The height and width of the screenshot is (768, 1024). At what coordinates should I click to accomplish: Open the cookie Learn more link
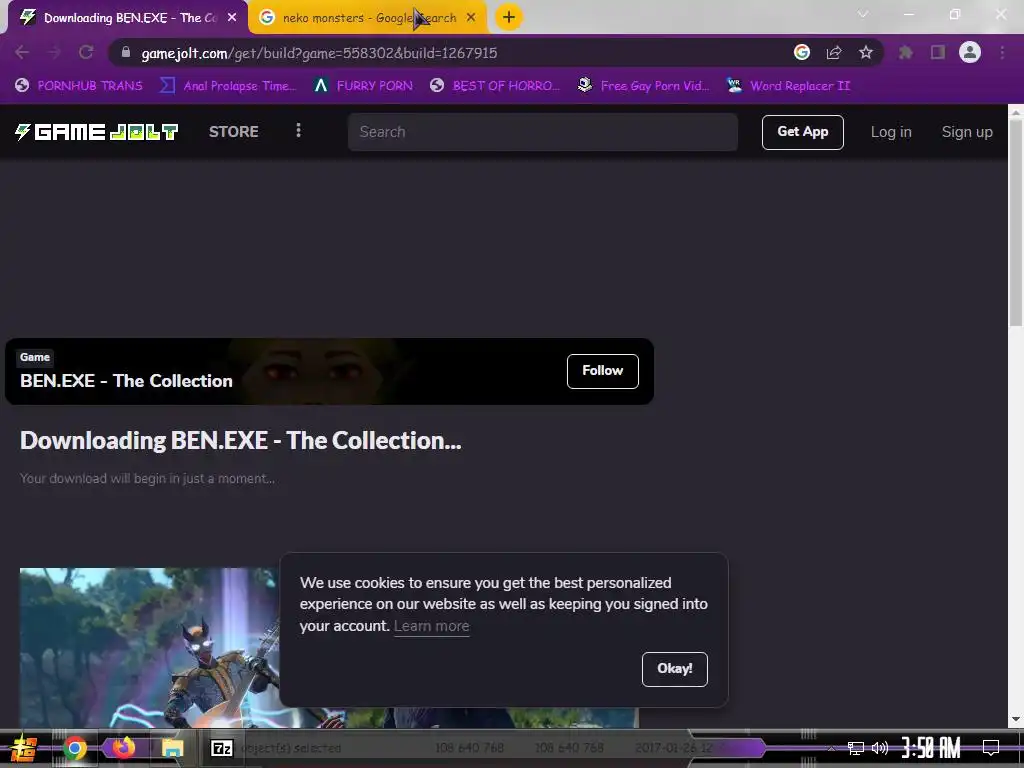point(431,626)
